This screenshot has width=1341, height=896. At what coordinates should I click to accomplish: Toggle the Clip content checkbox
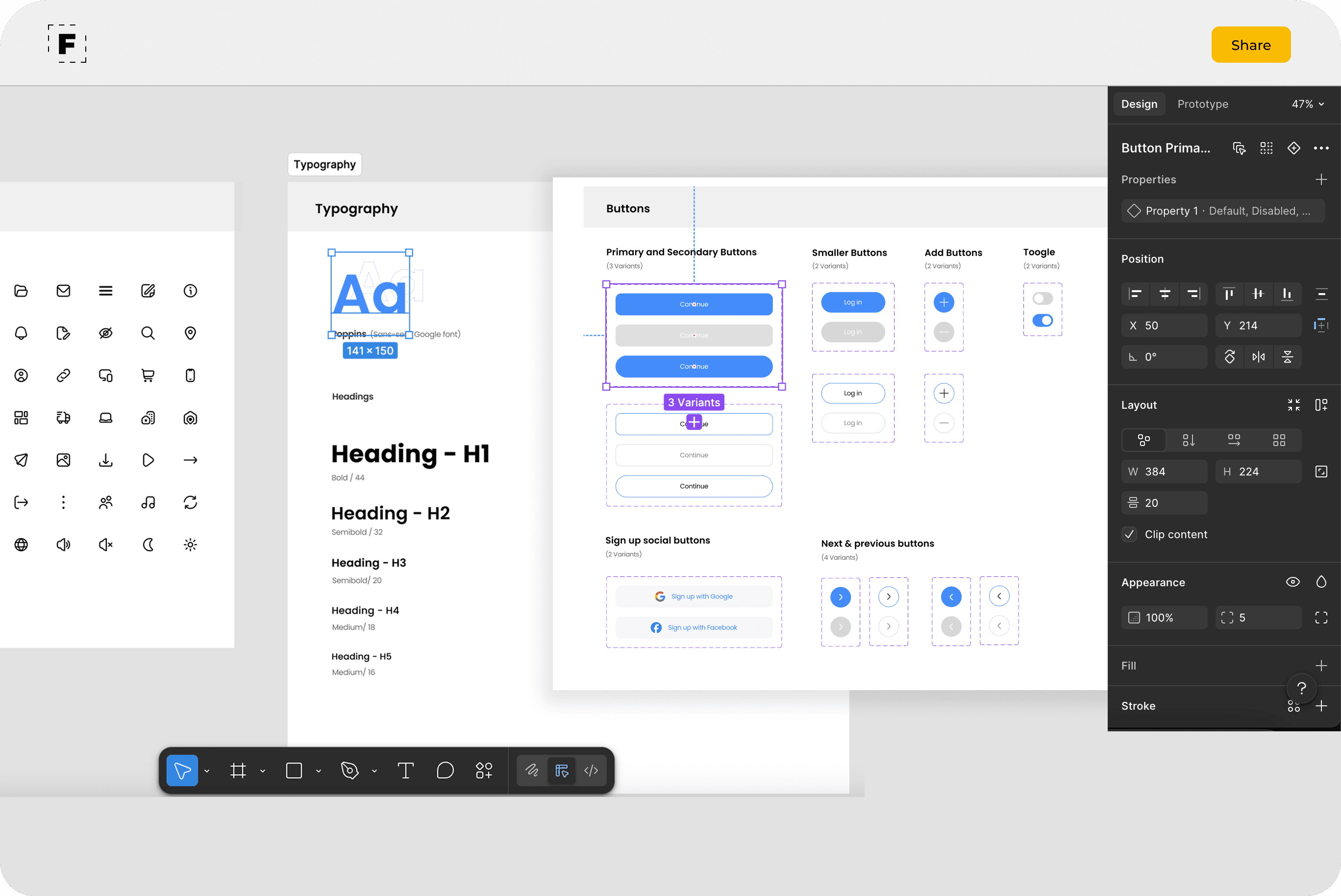click(x=1129, y=534)
